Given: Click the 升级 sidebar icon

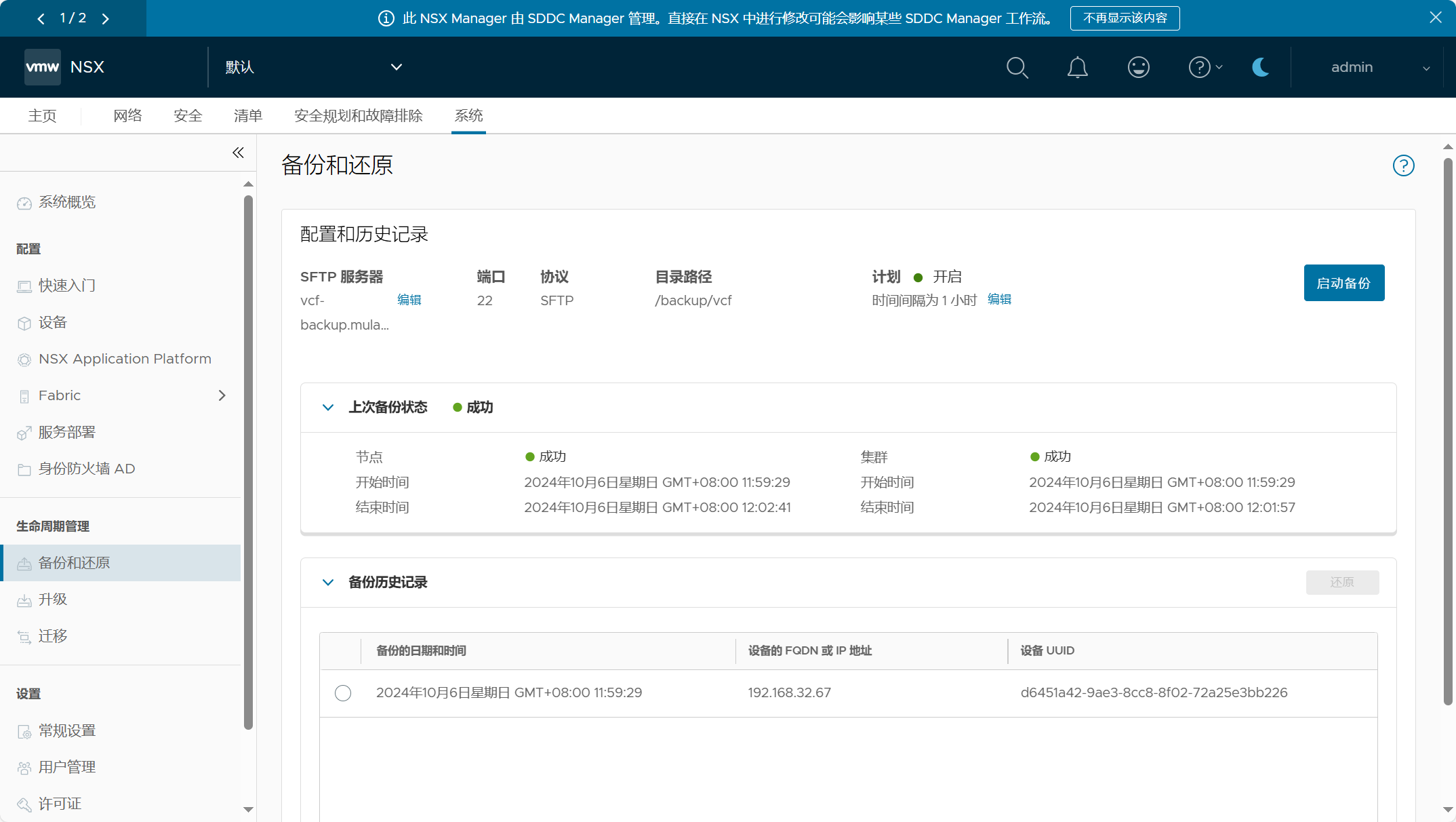Looking at the screenshot, I should pos(24,600).
